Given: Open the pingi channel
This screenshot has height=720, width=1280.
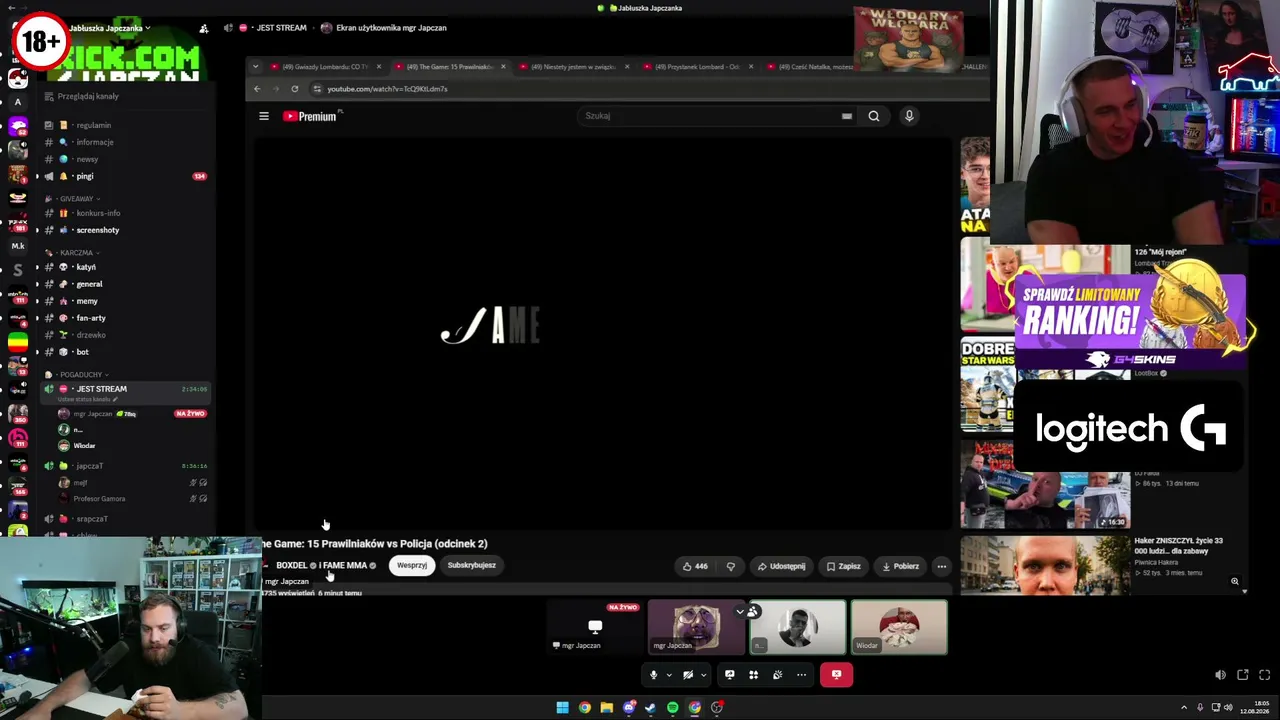Looking at the screenshot, I should click(85, 176).
